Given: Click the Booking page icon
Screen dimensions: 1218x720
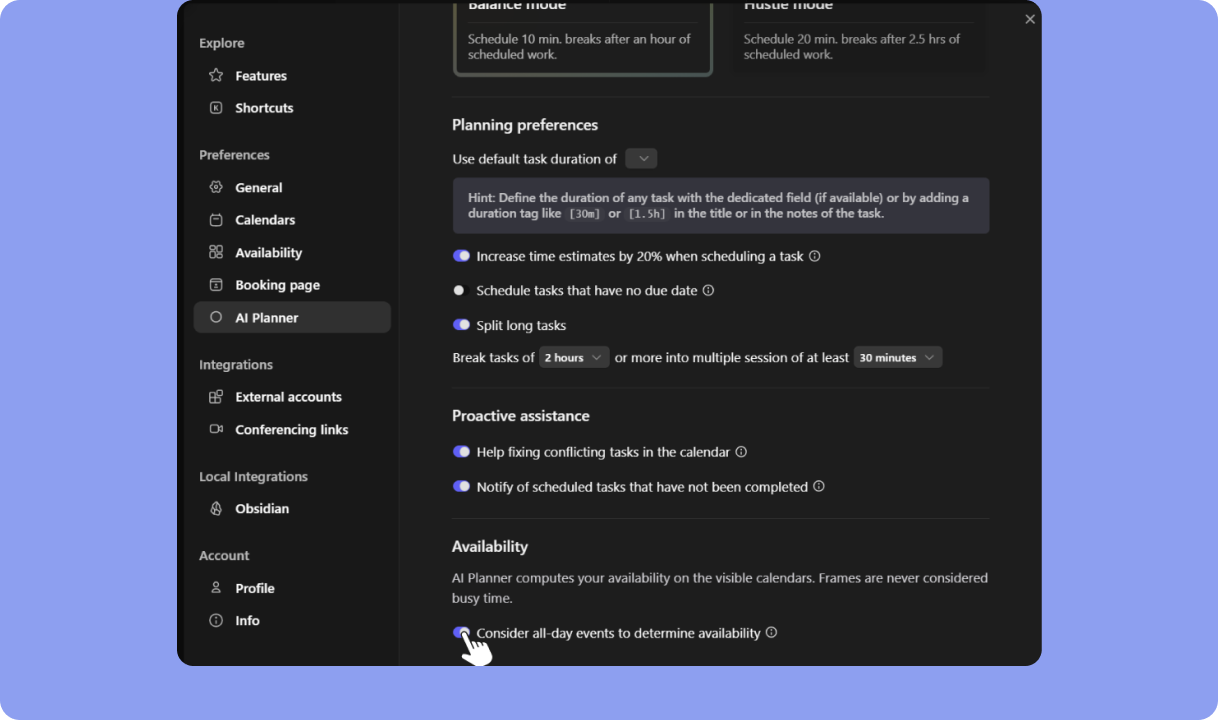Looking at the screenshot, I should 216,284.
